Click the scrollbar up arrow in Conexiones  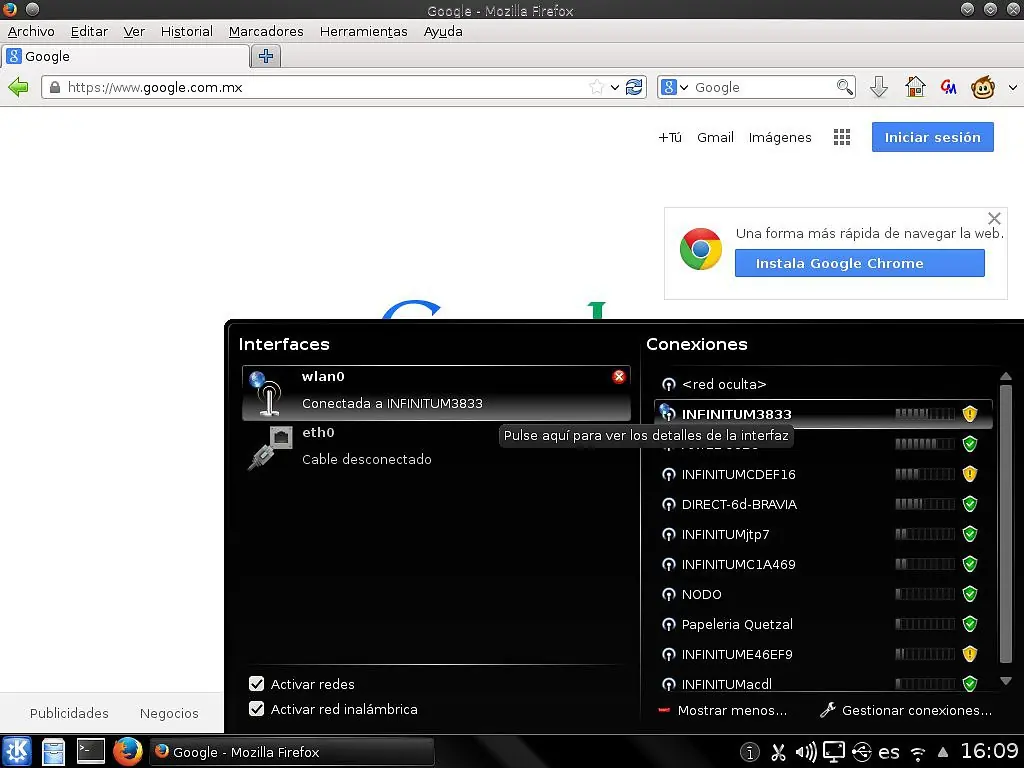coord(1006,376)
